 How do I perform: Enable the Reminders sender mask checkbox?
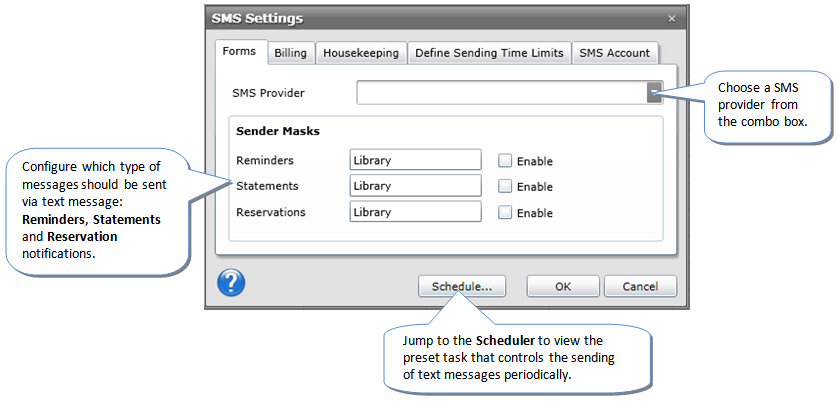click(505, 160)
